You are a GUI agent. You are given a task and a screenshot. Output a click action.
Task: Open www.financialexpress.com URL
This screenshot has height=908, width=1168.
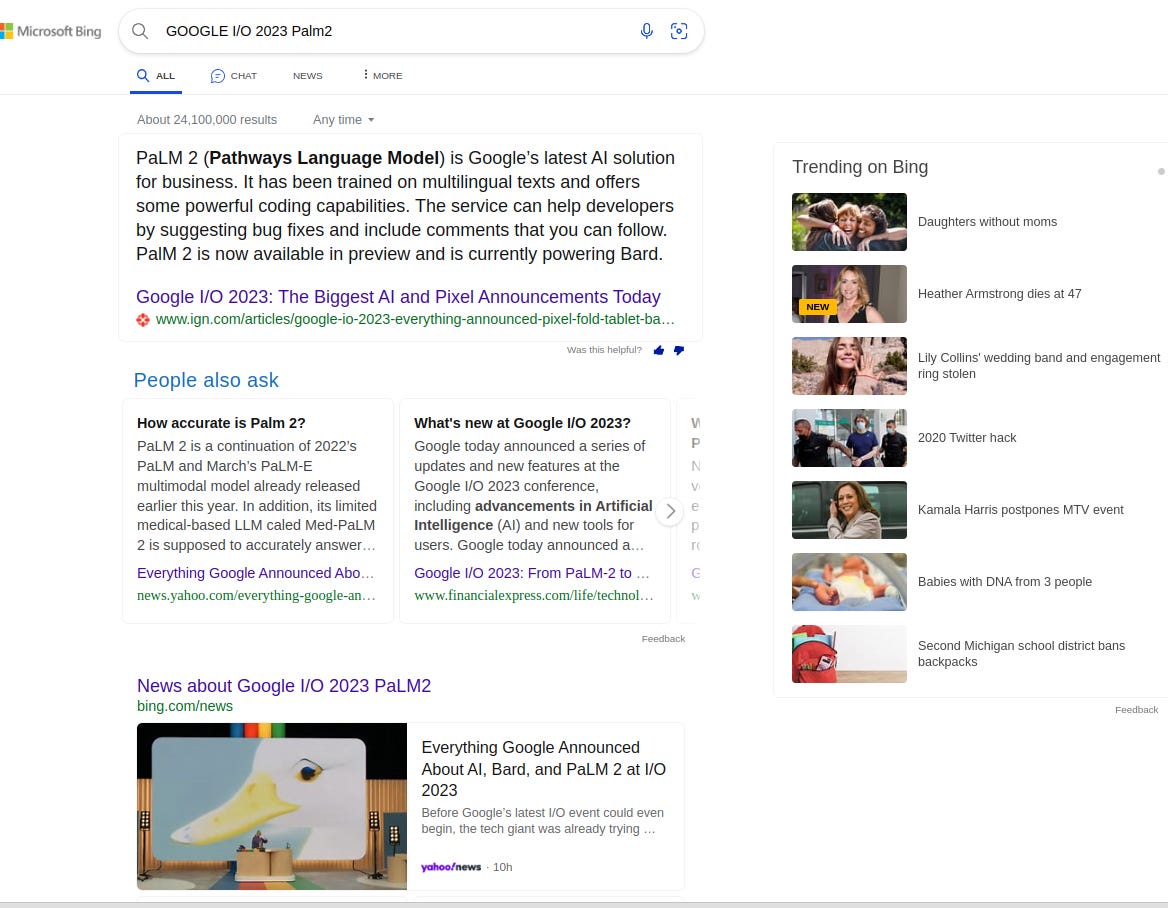tap(534, 596)
